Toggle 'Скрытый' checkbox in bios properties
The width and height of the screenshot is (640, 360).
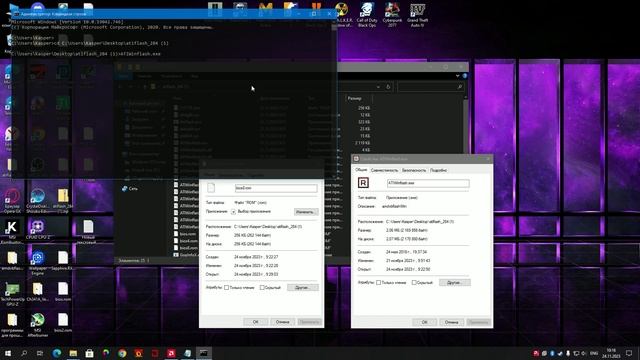coord(262,288)
